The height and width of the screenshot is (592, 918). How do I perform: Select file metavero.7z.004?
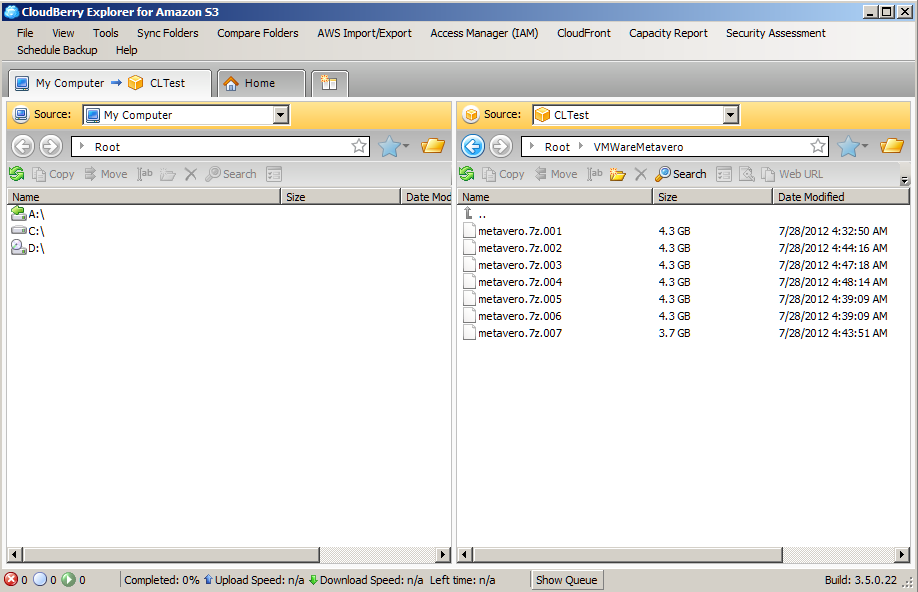512,282
